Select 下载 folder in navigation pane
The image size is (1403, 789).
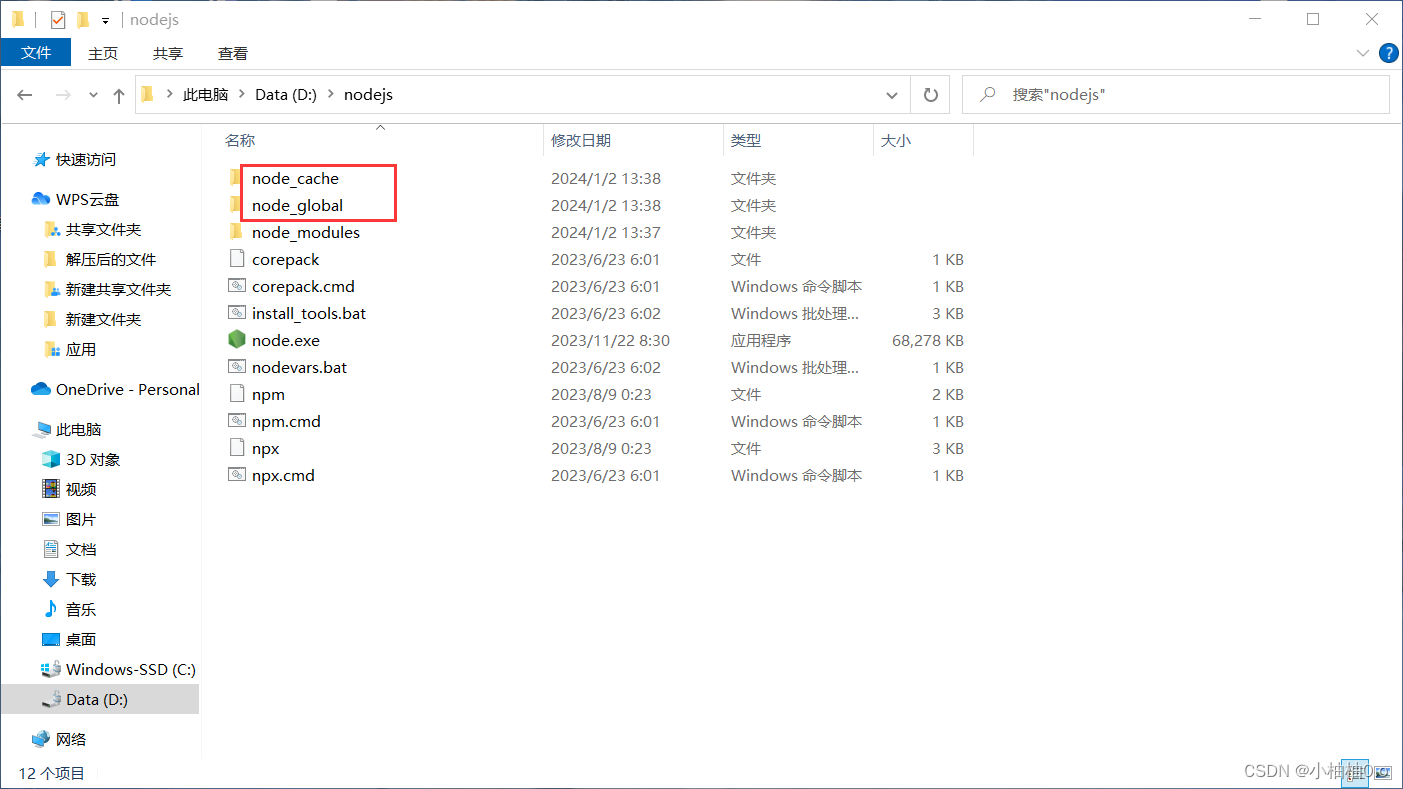pos(69,579)
